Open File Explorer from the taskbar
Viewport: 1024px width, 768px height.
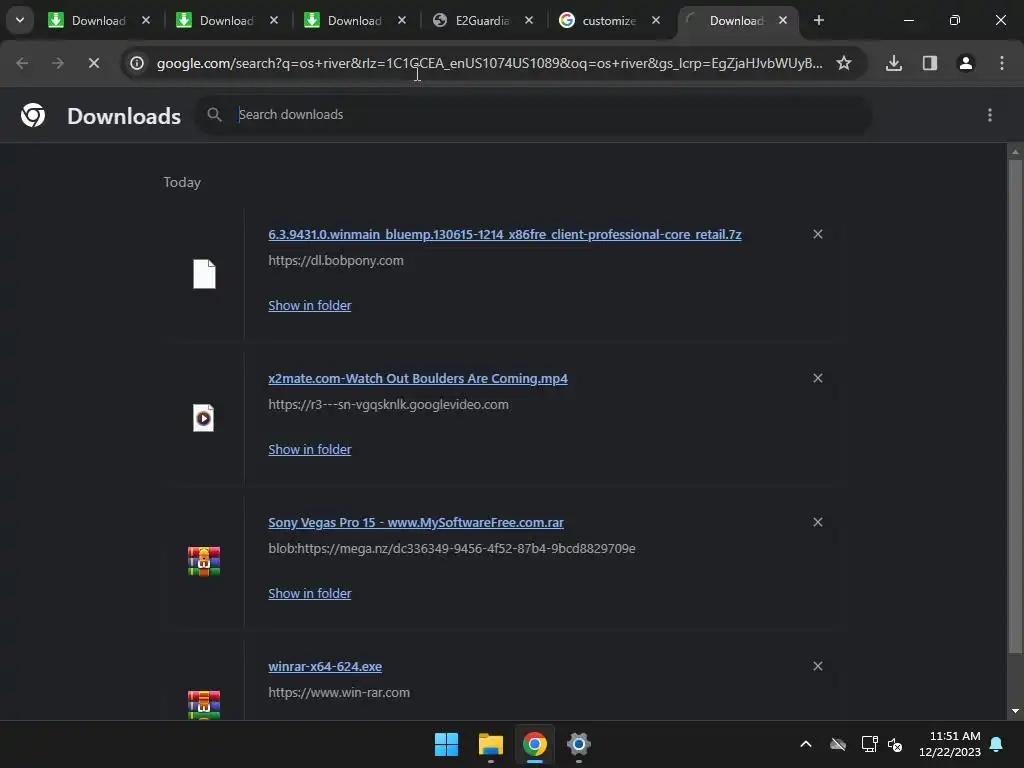pyautogui.click(x=490, y=744)
